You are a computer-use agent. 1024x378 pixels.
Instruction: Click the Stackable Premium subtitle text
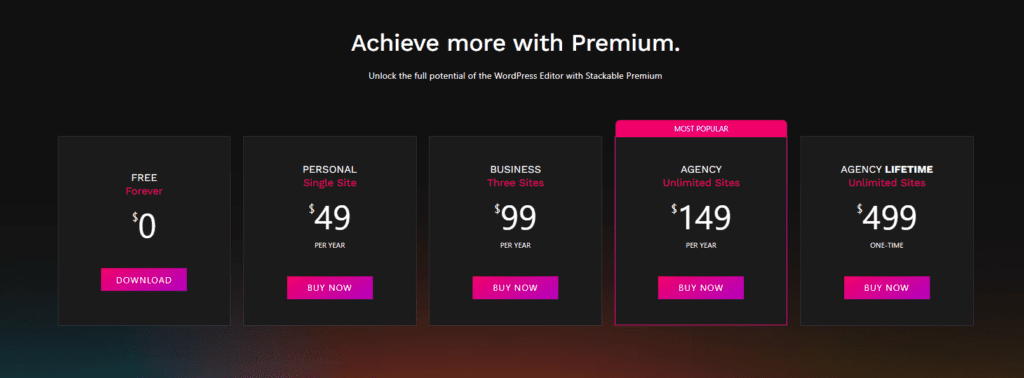(515, 76)
